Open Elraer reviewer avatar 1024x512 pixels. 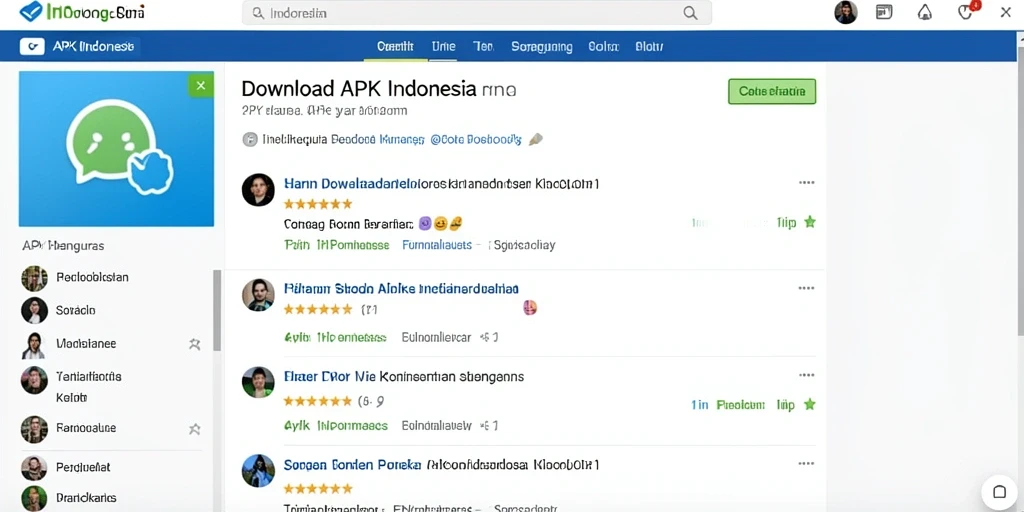click(x=258, y=382)
